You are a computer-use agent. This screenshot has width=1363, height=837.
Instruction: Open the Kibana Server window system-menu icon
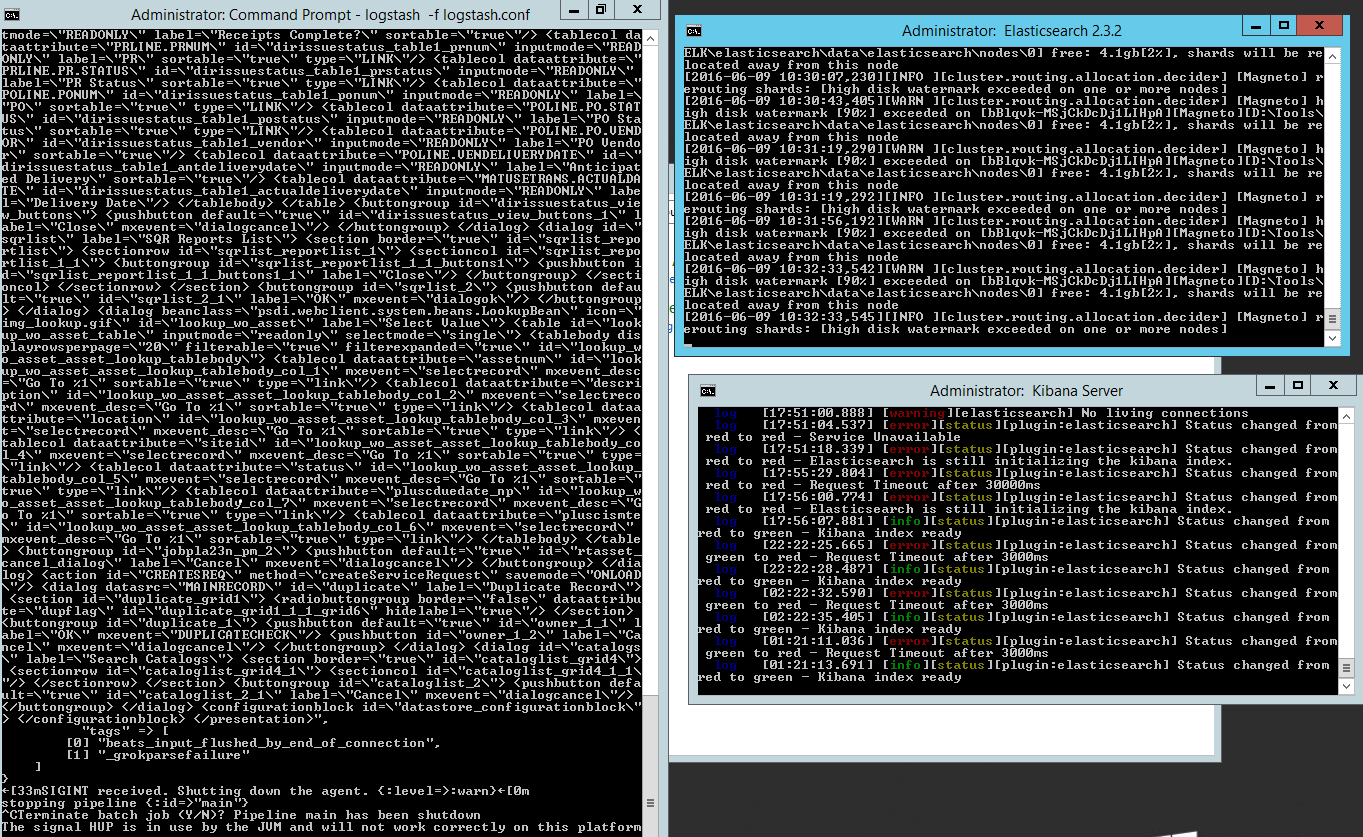tap(708, 390)
